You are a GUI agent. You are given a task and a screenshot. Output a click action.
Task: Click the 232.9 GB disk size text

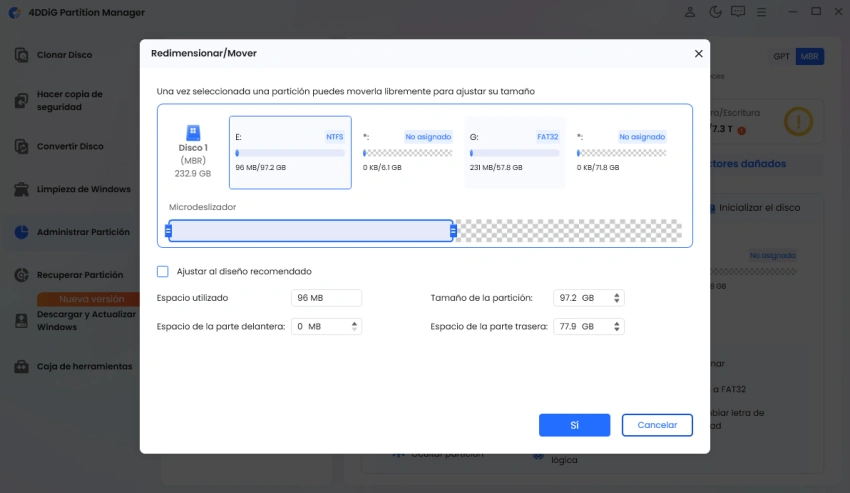click(192, 174)
